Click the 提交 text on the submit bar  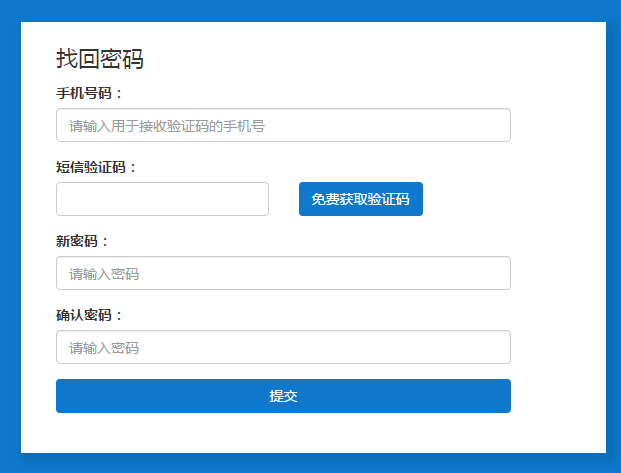283,396
